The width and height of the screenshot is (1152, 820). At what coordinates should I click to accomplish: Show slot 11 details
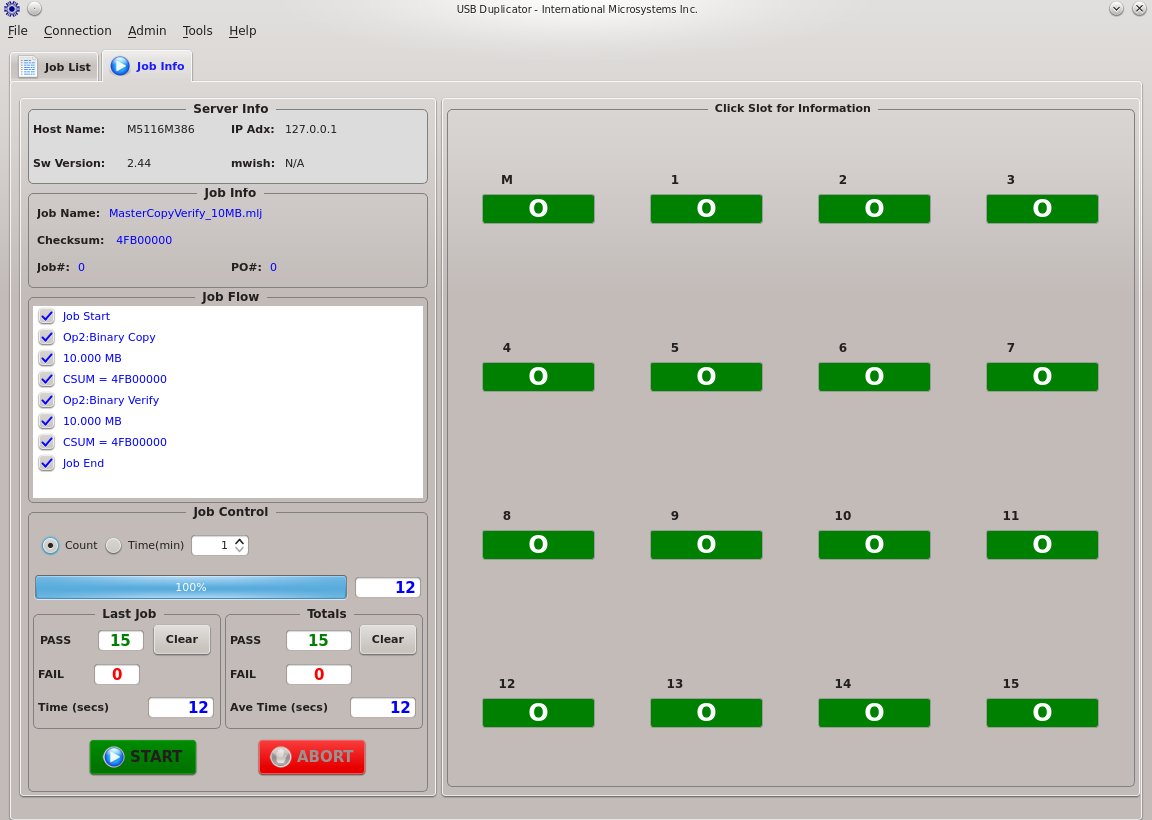click(1042, 544)
